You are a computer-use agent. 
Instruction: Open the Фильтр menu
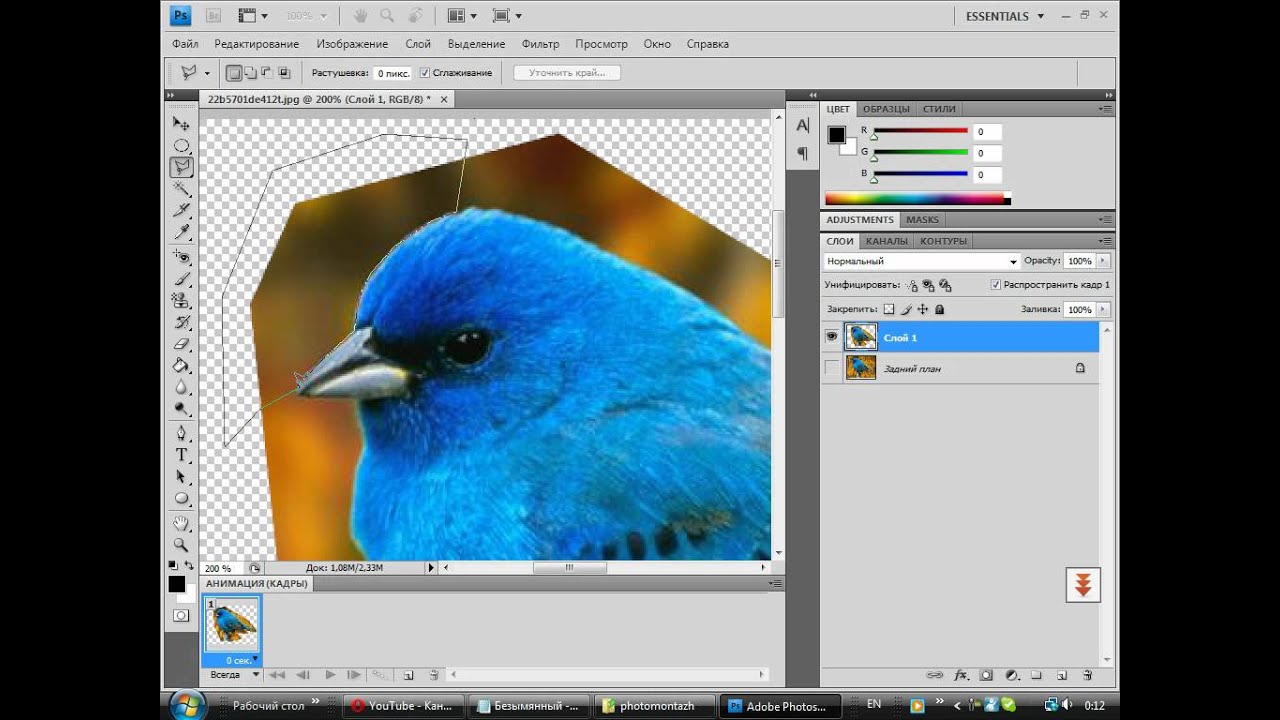[540, 44]
